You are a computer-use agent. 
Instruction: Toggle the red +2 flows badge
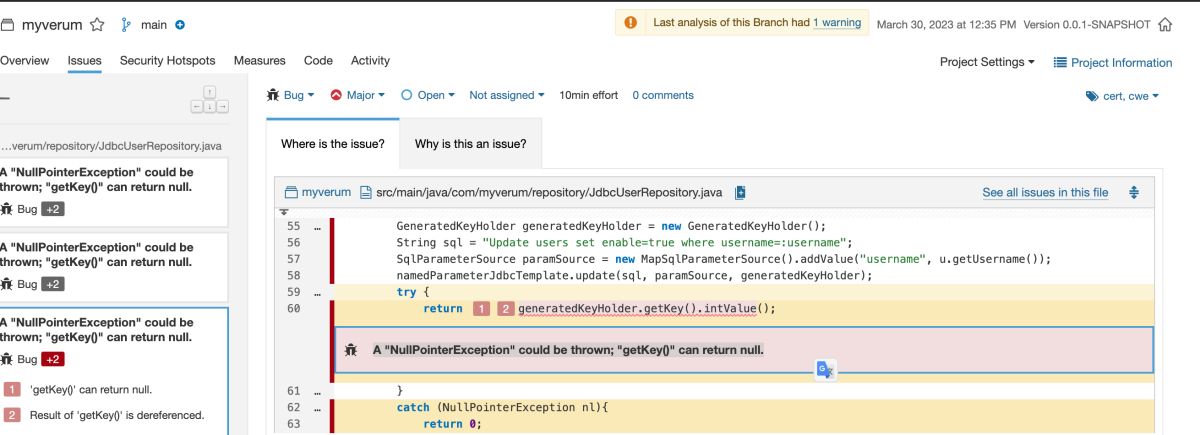pyautogui.click(x=52, y=359)
